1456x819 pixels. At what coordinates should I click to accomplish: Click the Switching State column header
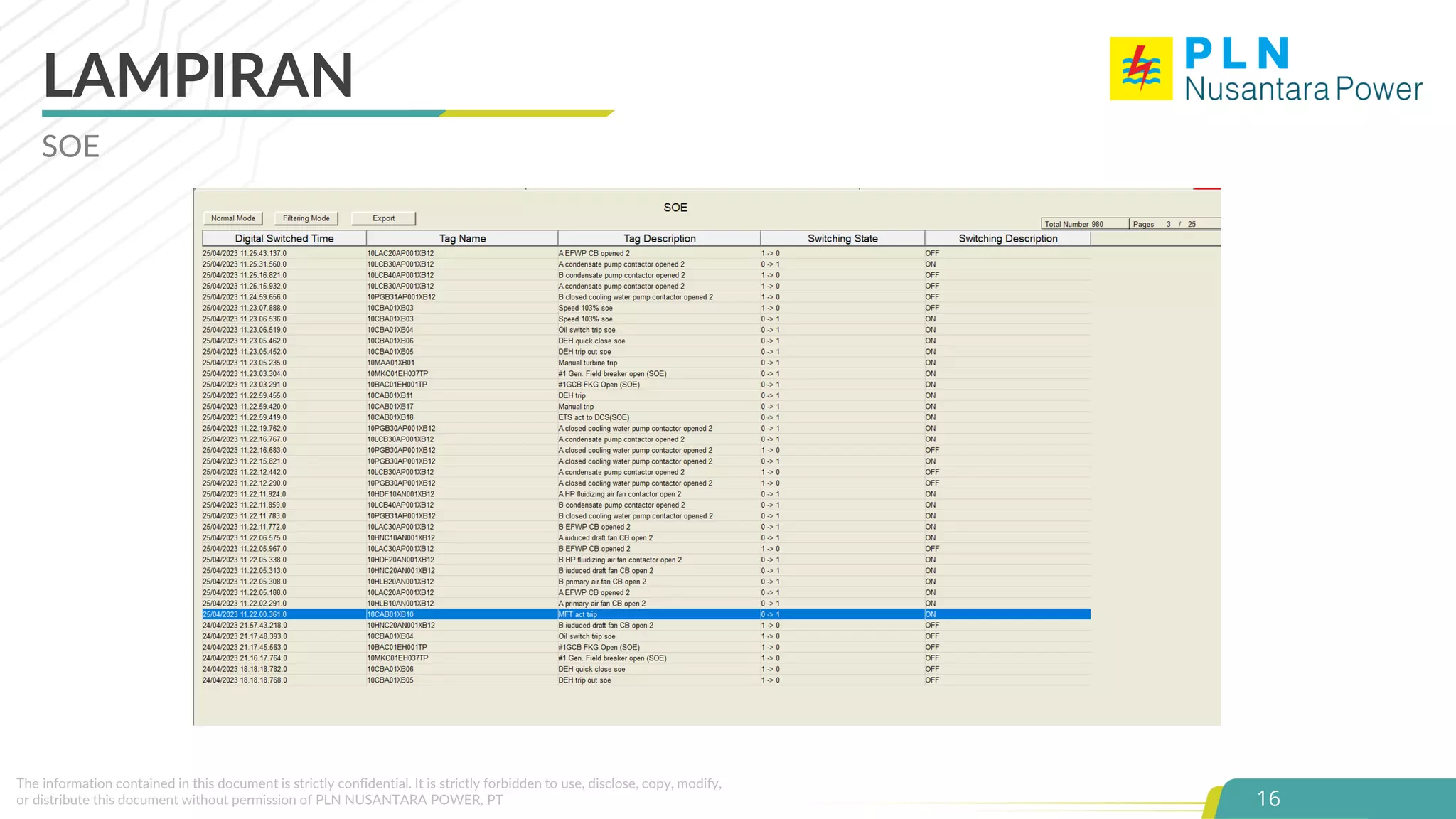842,238
